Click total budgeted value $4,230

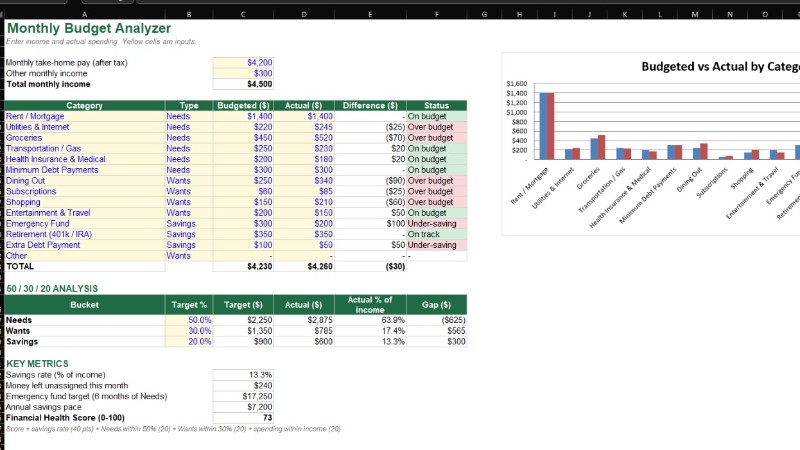243,266
